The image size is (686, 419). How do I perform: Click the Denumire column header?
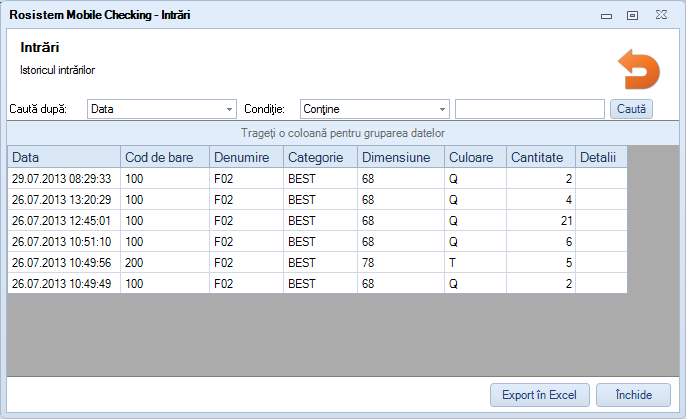(246, 157)
